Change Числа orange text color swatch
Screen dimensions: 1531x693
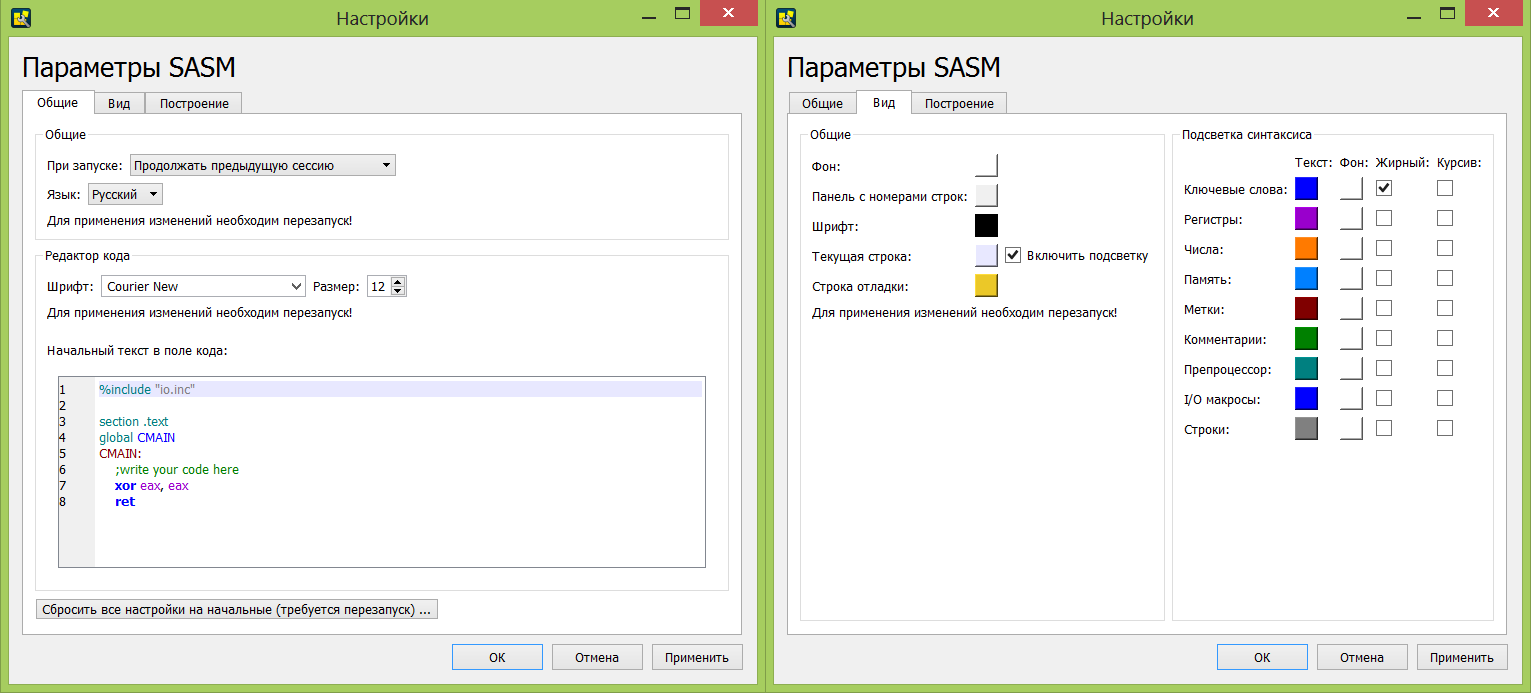pos(1306,248)
